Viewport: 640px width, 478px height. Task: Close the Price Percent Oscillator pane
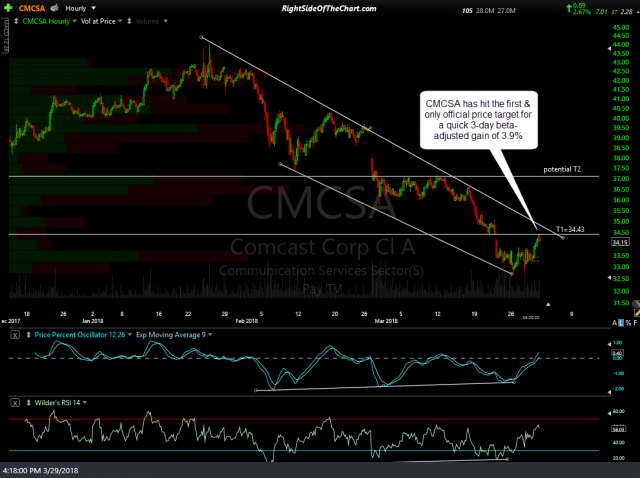tap(15, 335)
